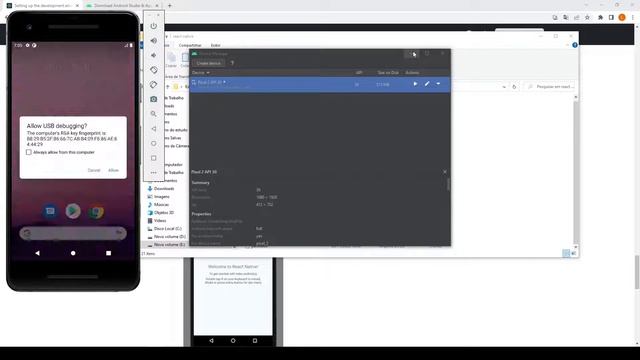Image resolution: width=640 pixels, height=360 pixels.
Task: Open the actions dropdown arrow for Pixel 2 API 30
Action: 438,84
